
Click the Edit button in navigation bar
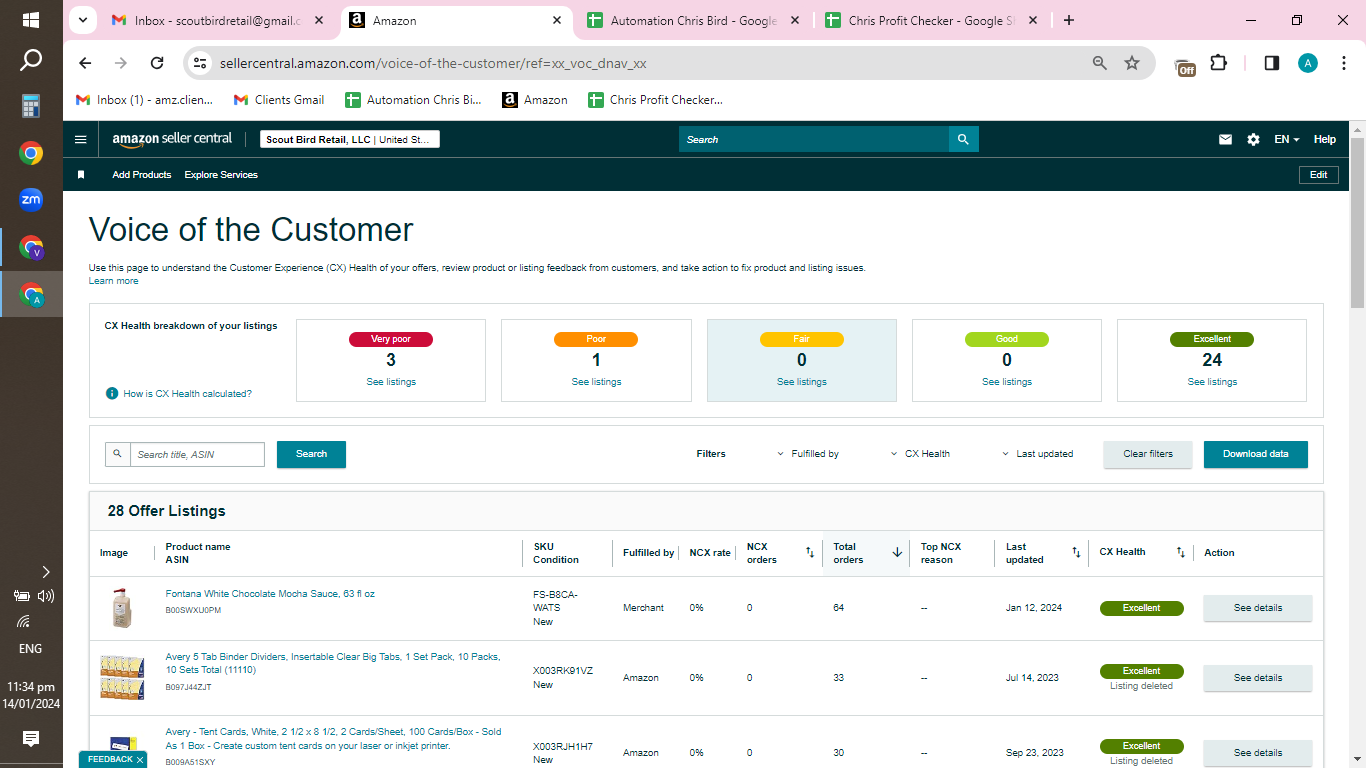pos(1319,175)
